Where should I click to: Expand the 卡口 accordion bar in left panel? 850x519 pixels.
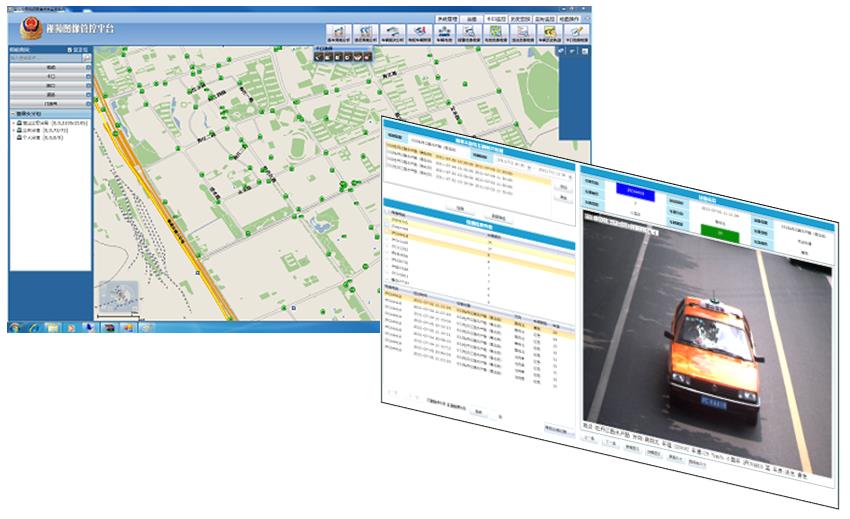50,76
